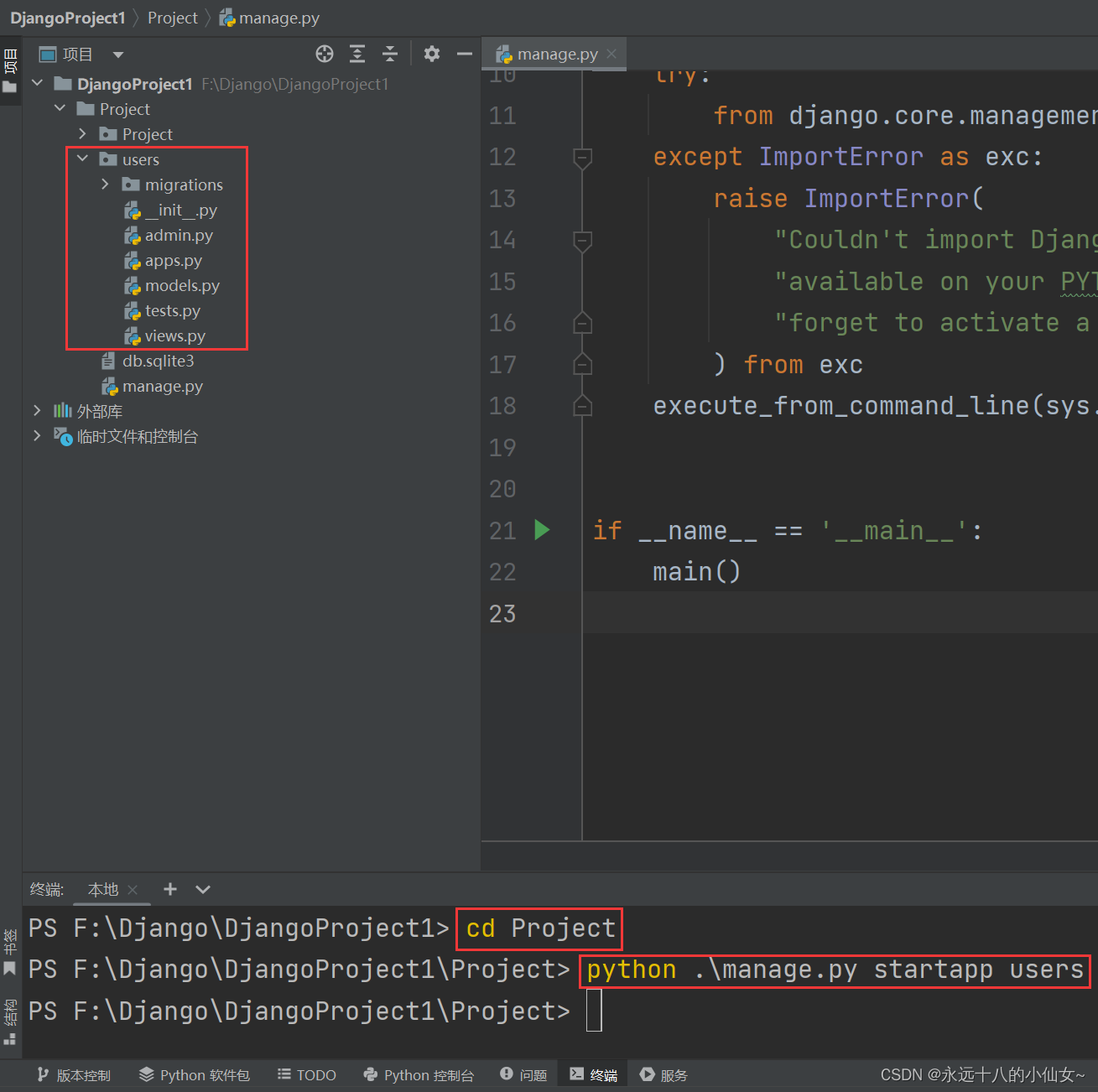Open the project view dropdown arrow
Image resolution: width=1098 pixels, height=1092 pixels.
coord(118,55)
